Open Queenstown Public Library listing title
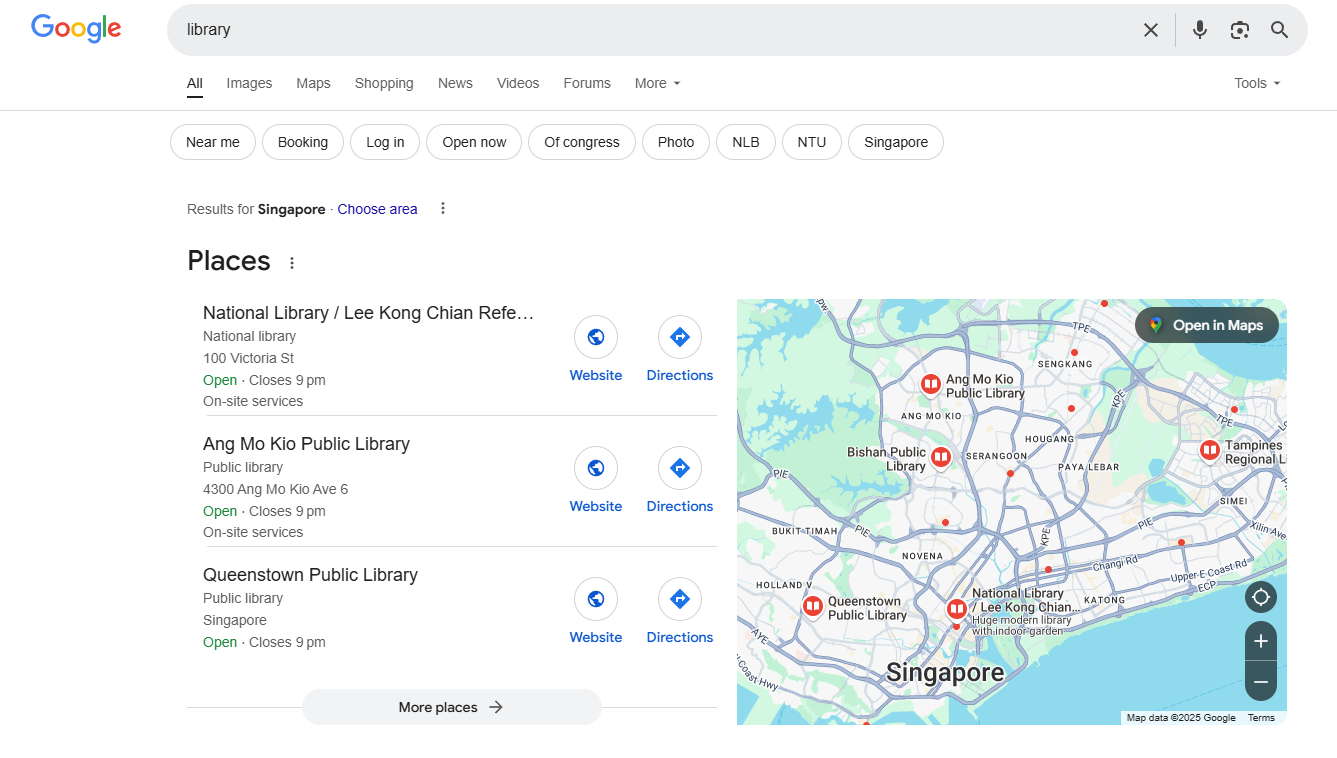This screenshot has height=758, width=1337. click(x=310, y=575)
